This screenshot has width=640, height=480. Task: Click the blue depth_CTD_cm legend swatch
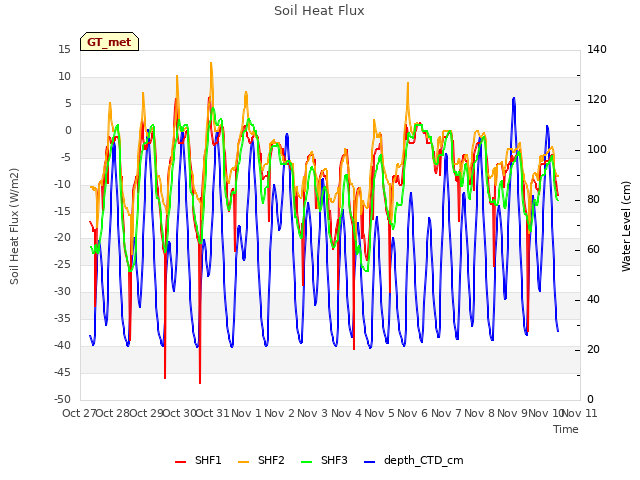click(x=369, y=462)
